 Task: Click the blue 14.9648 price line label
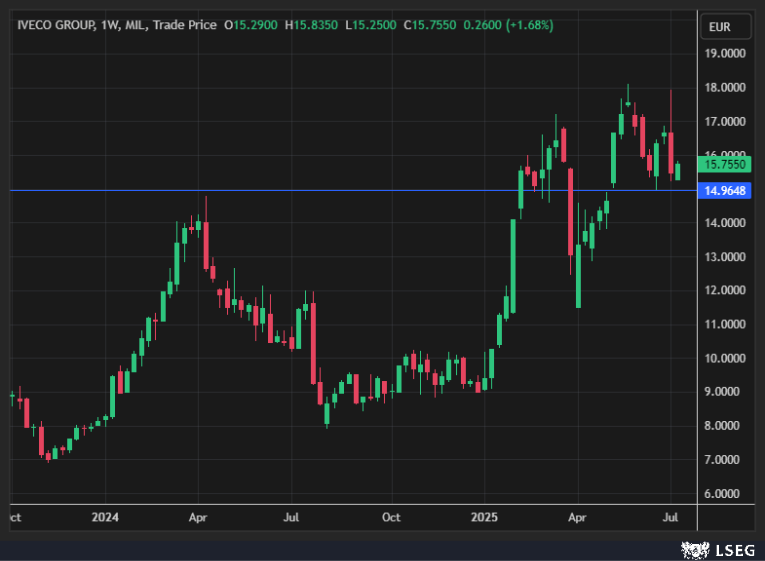pyautogui.click(x=727, y=190)
